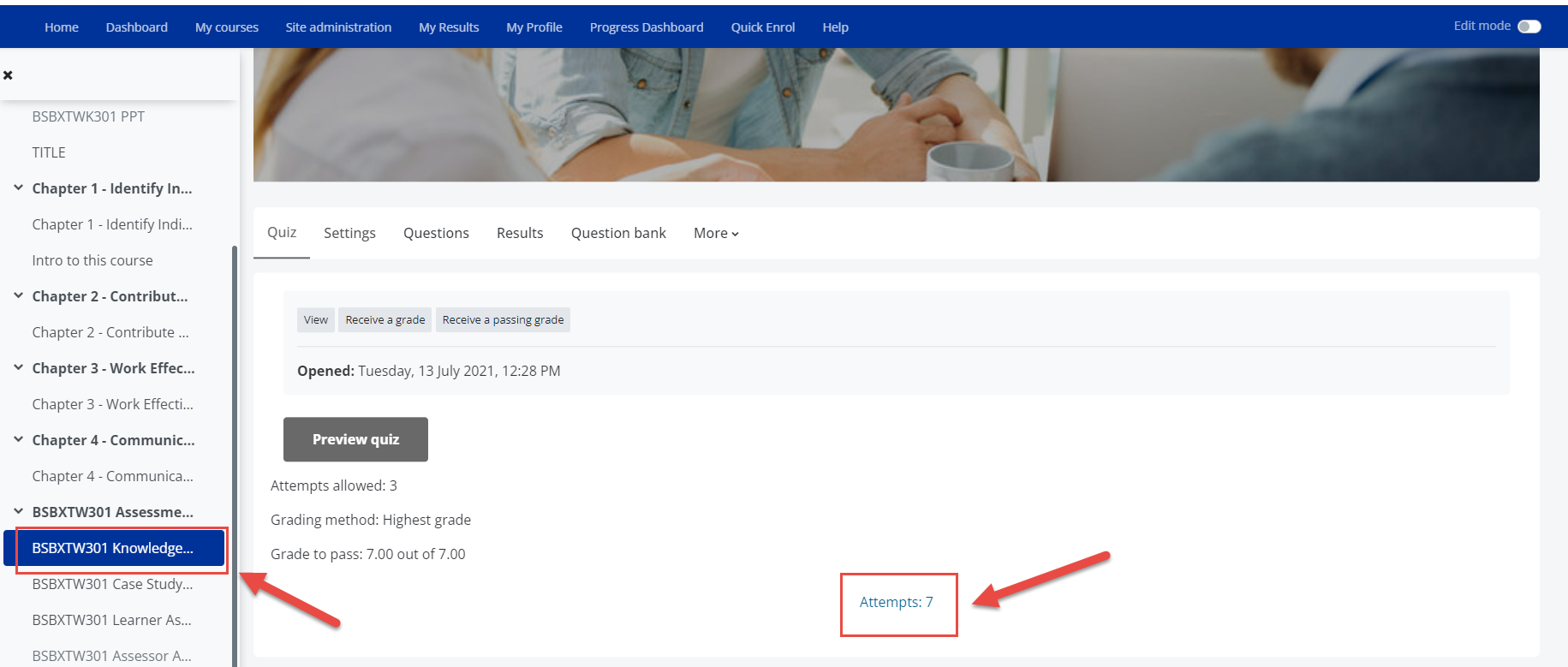Open the Question bank tab
Image resolution: width=1568 pixels, height=667 pixels.
click(x=618, y=233)
